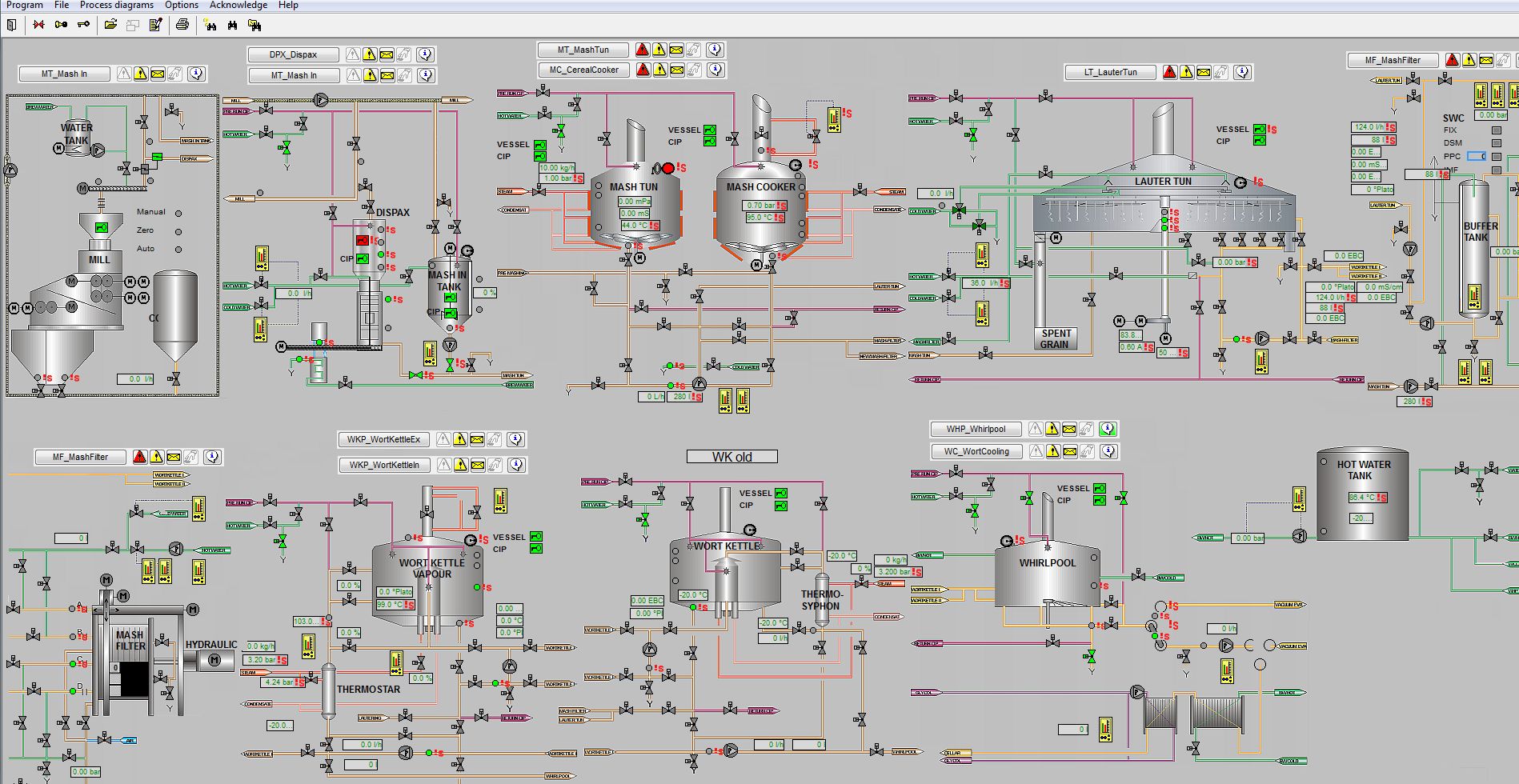1519x784 pixels.
Task: Click yellow envelope message icon beside MT_MashTun
Action: (676, 50)
